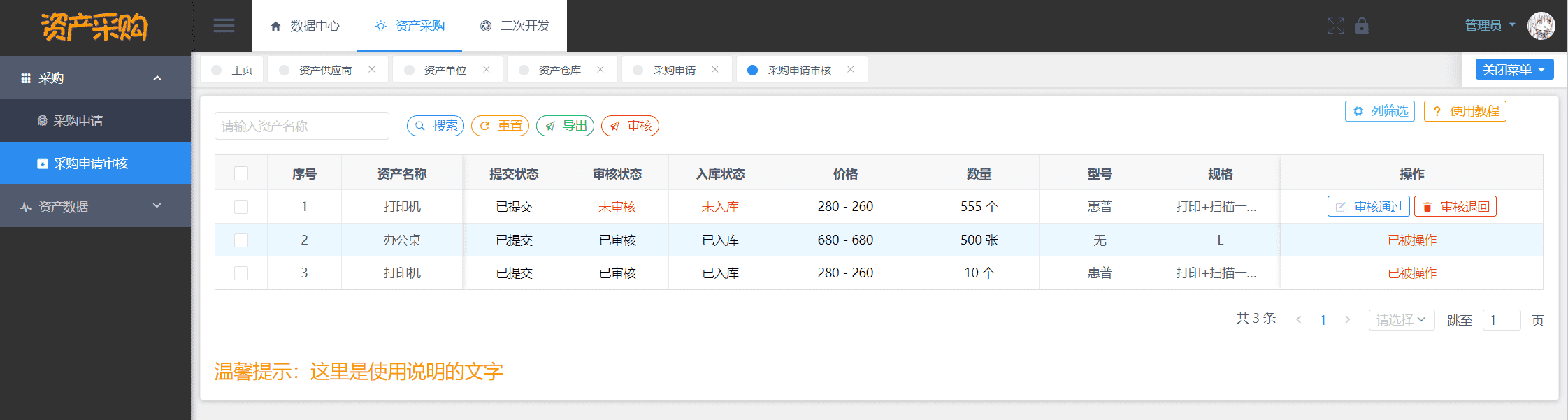
Task: Click the fullscreen expand icon
Action: tap(1335, 27)
